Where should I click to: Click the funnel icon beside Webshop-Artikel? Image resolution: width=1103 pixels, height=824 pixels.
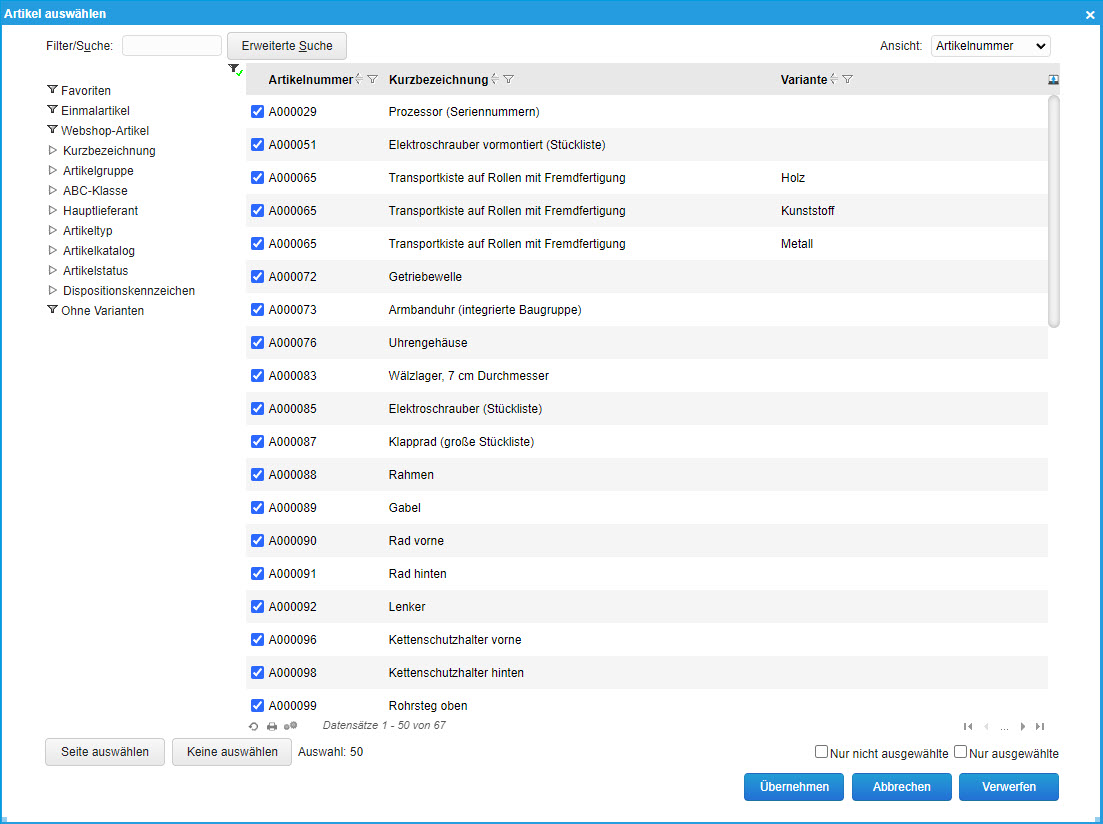52,129
